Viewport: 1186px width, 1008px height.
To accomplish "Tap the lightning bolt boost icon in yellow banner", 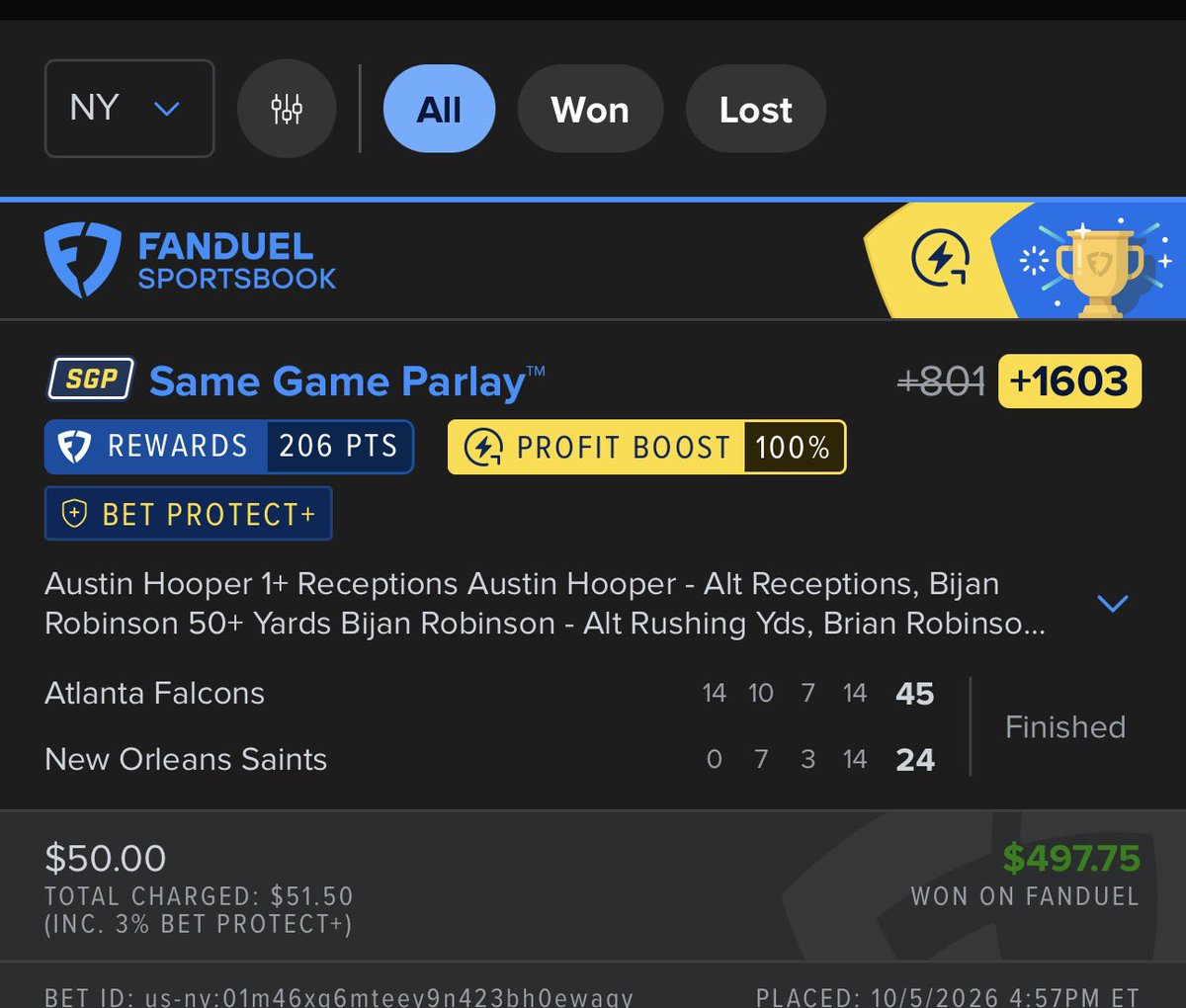I will [x=940, y=260].
